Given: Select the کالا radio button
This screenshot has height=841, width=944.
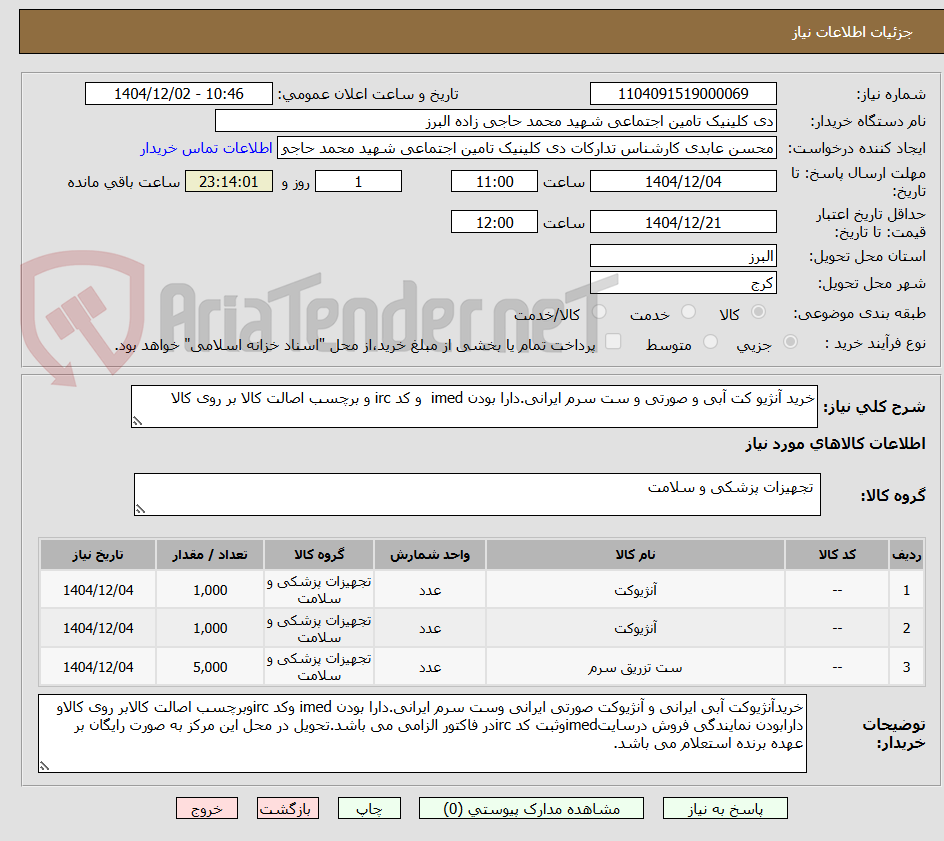Looking at the screenshot, I should [x=759, y=312].
